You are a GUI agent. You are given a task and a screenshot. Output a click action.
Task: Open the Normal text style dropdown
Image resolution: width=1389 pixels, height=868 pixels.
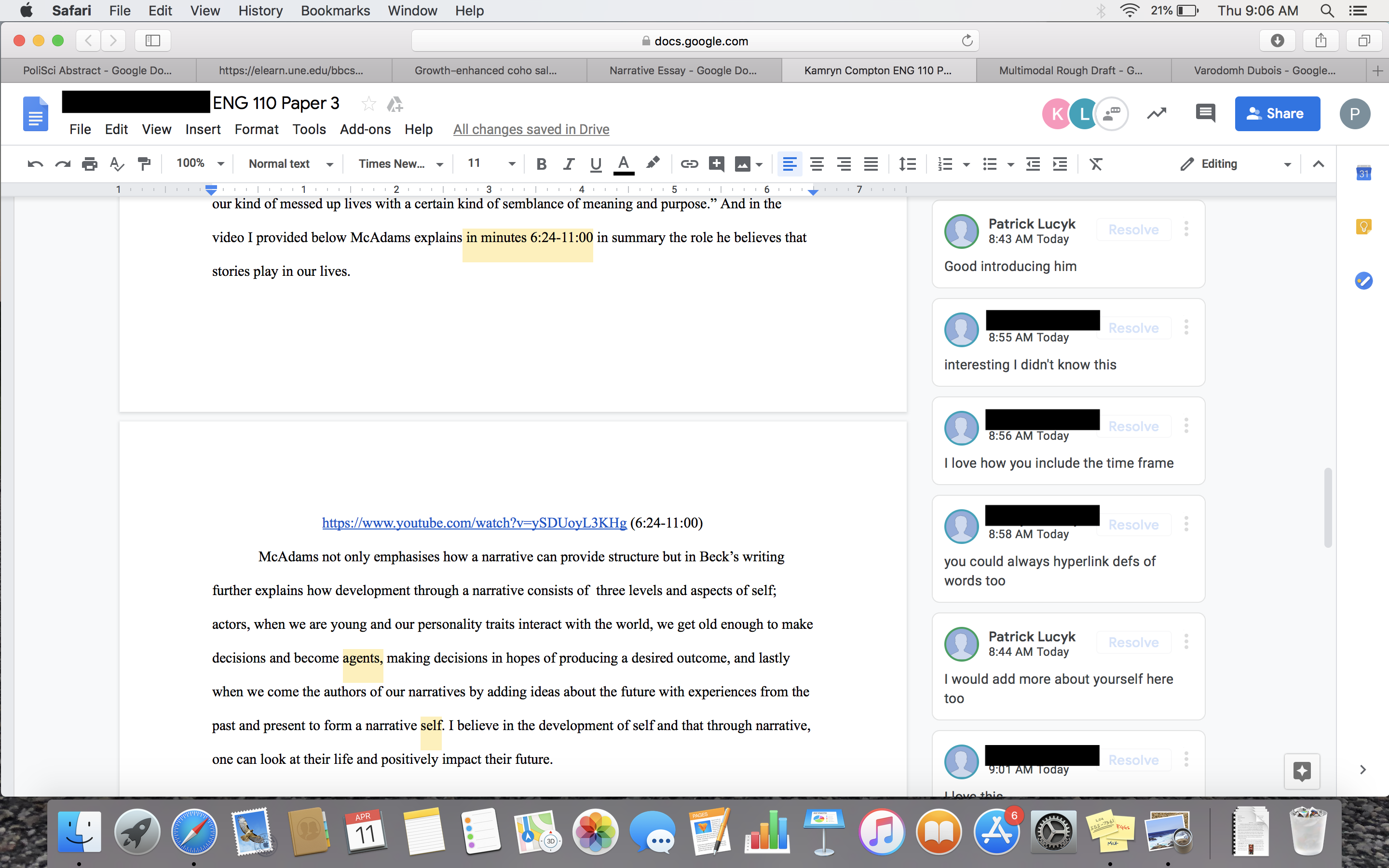click(290, 164)
